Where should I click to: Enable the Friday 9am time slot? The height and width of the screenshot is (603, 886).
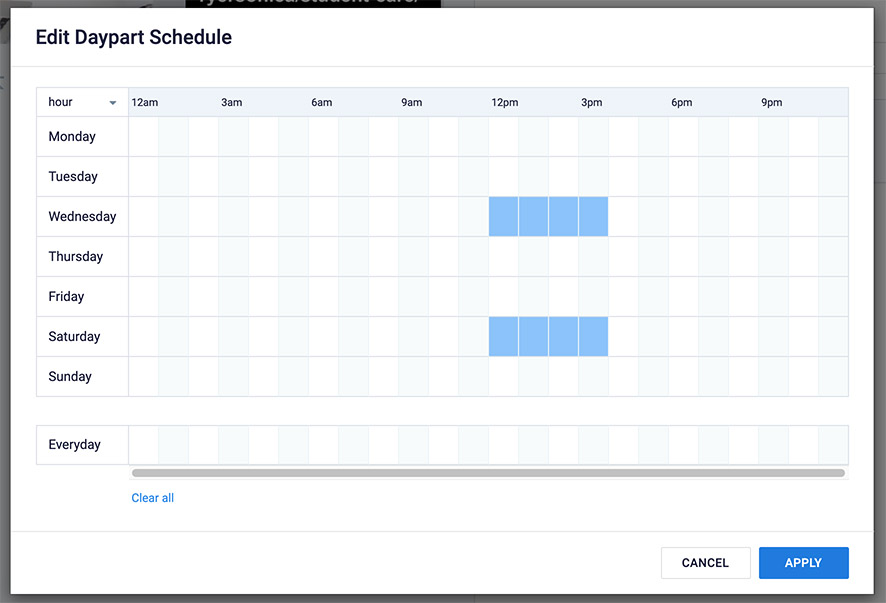click(413, 297)
